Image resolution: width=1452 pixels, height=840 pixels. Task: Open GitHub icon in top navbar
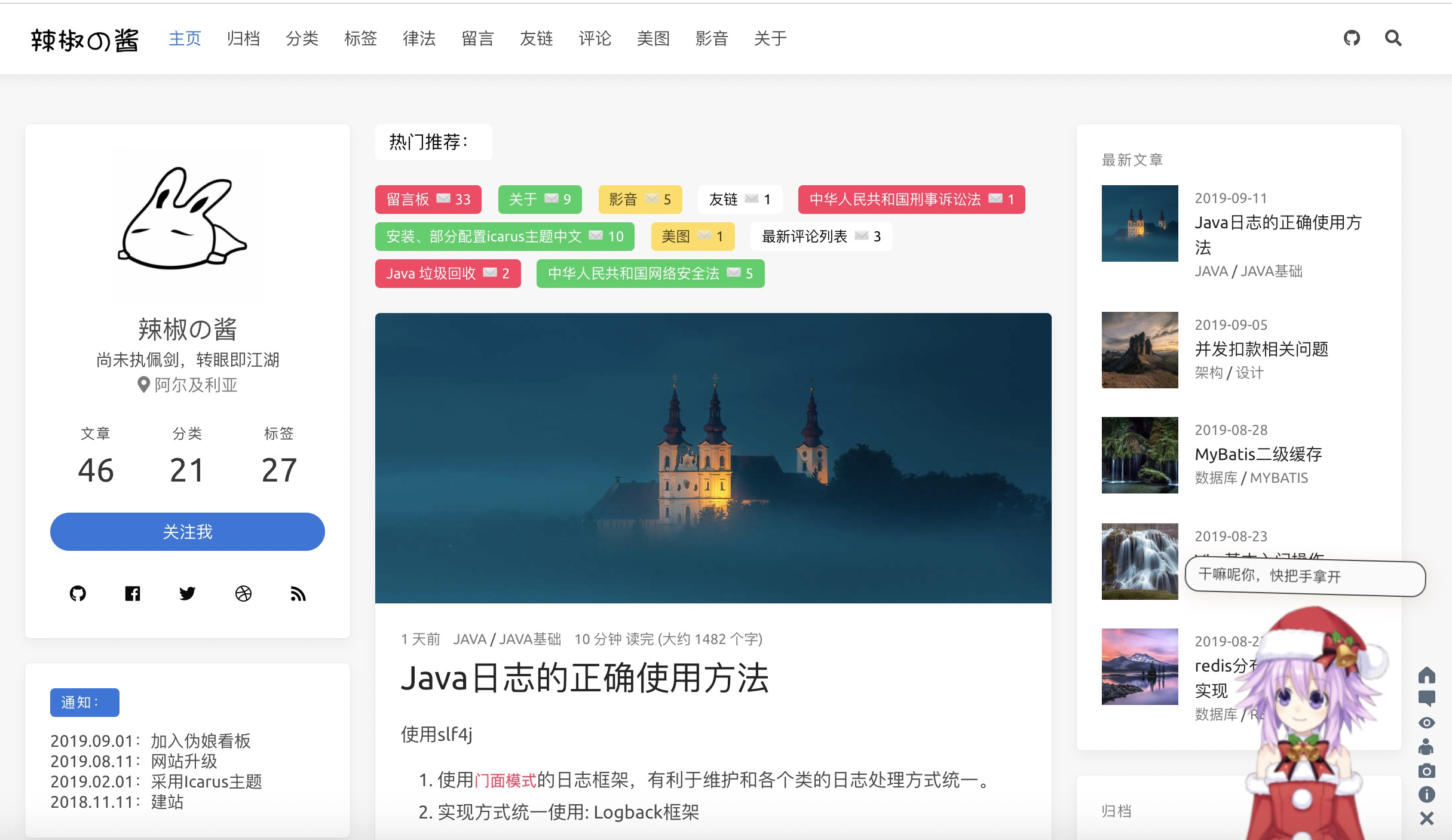click(x=1352, y=38)
